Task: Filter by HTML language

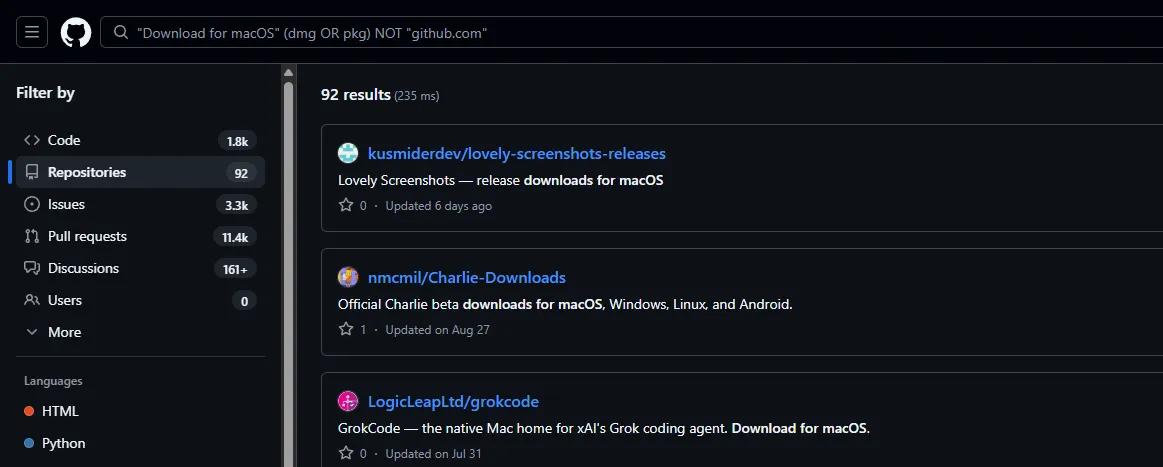Action: tap(60, 411)
